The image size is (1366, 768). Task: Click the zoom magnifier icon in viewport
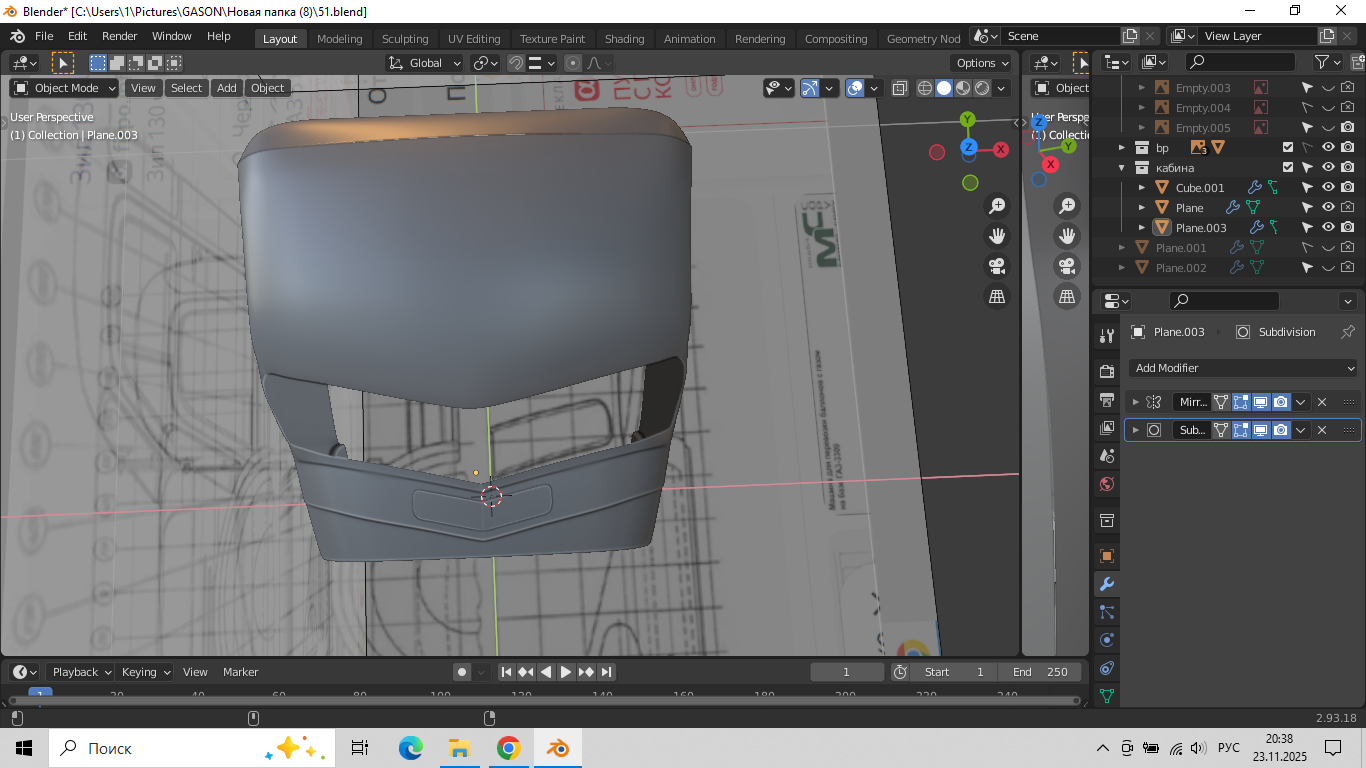coord(997,206)
